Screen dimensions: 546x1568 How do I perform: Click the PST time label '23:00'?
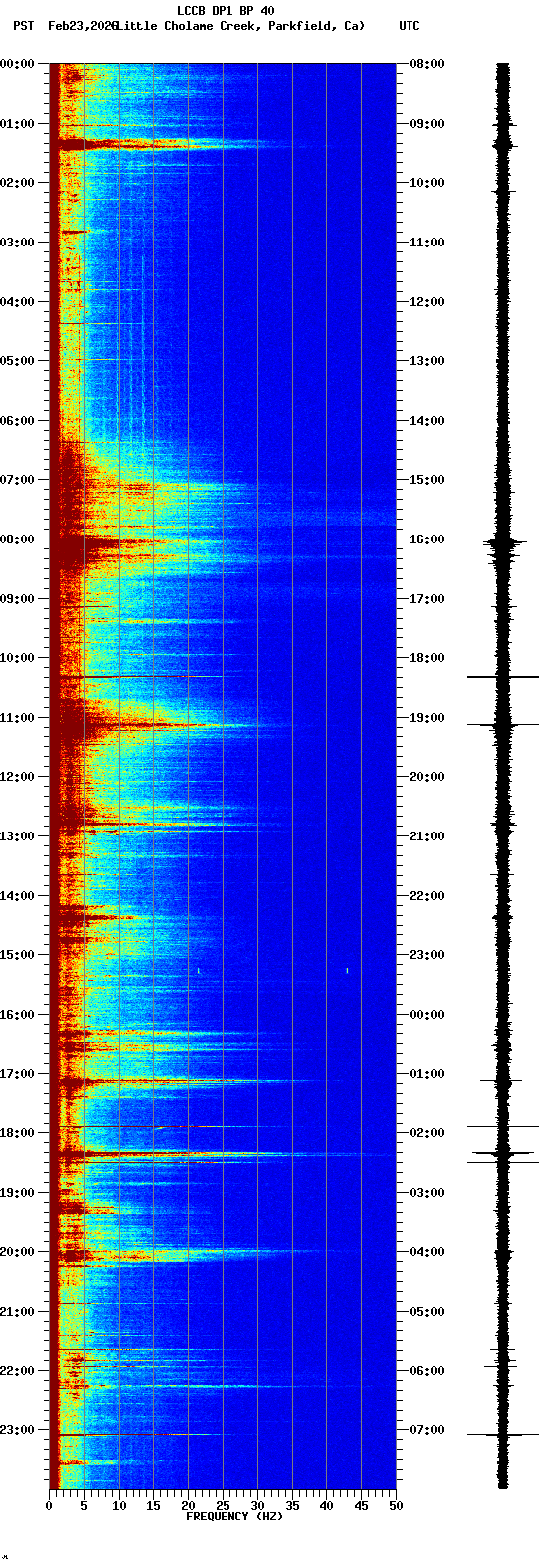[x=17, y=1430]
